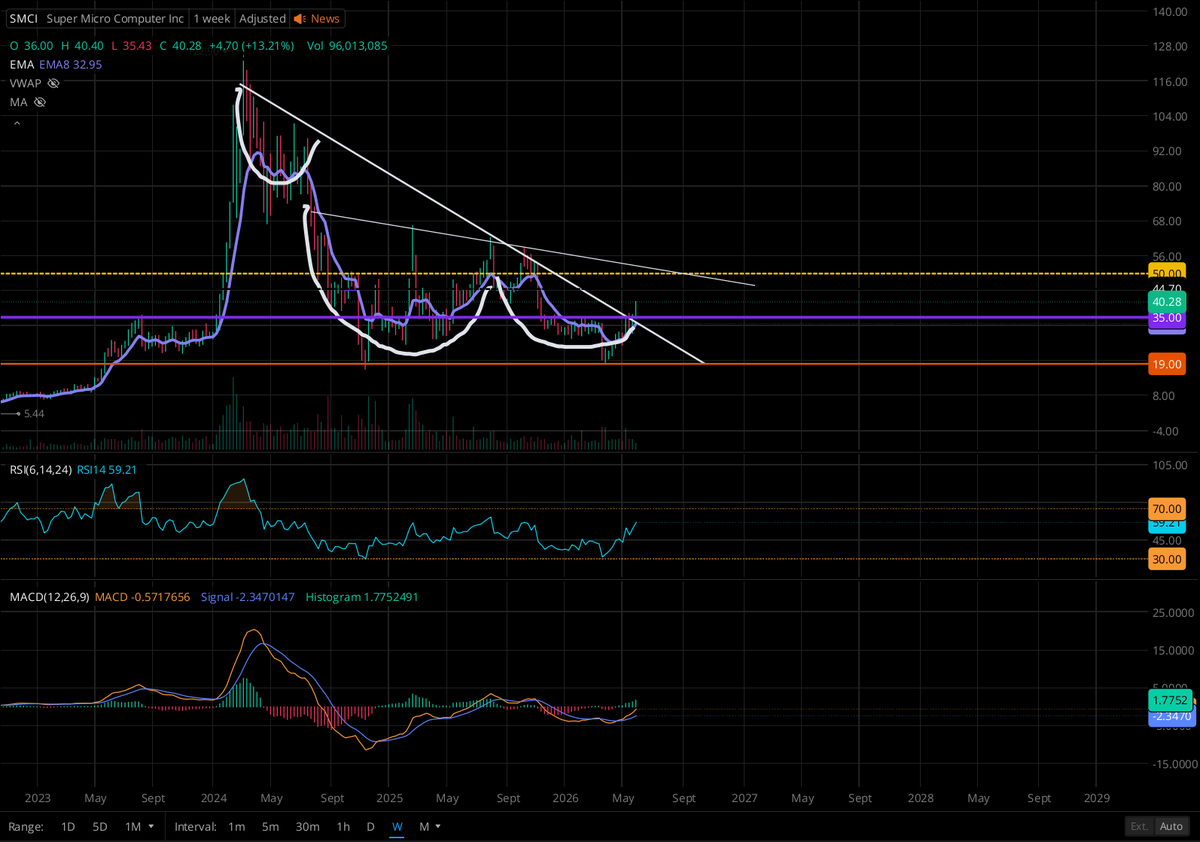
Task: Select the MACD(12,26,9) indicator title
Action: click(50, 597)
